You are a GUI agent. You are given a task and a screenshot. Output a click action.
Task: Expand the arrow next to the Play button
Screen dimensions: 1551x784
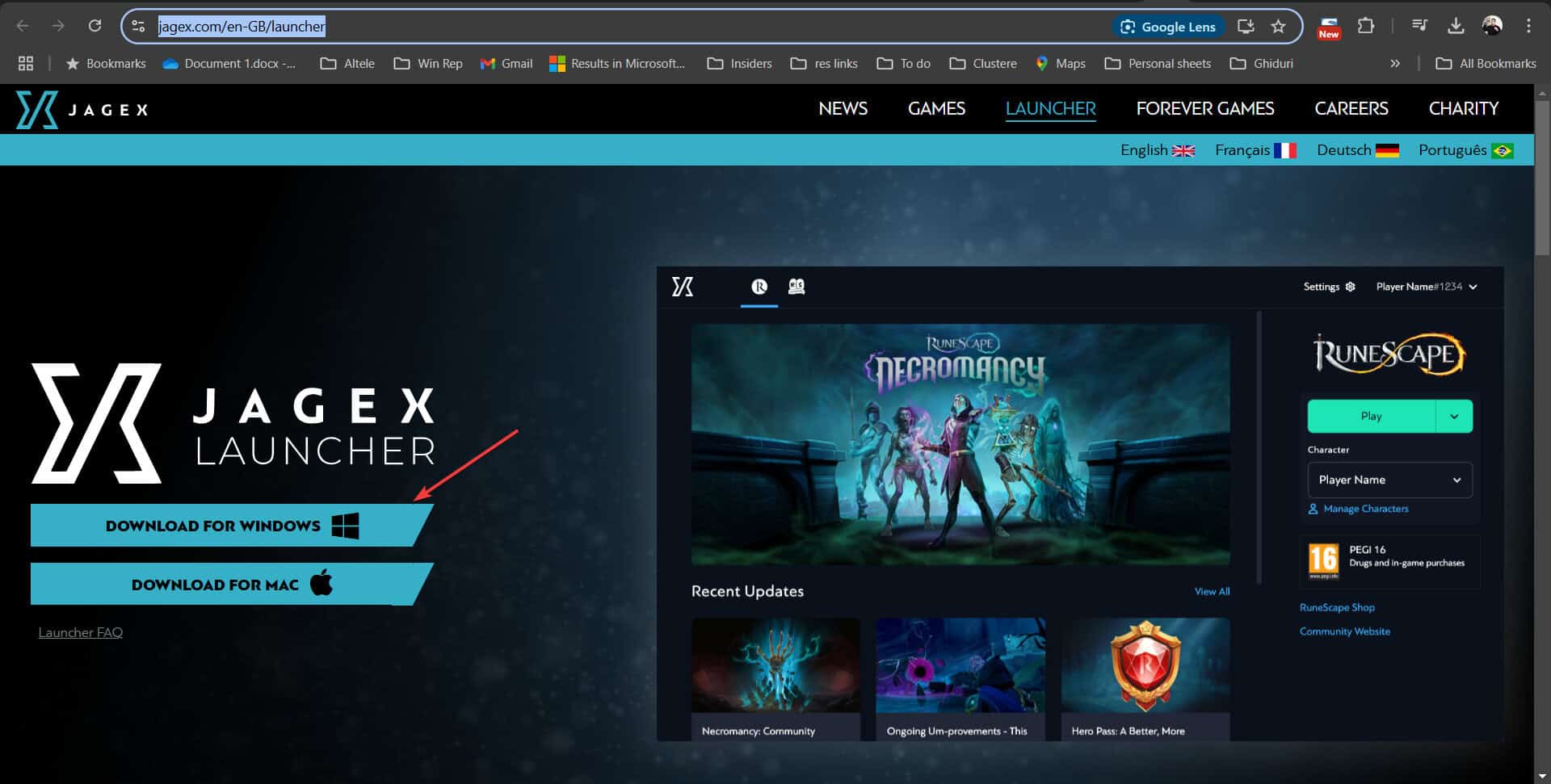pos(1454,416)
